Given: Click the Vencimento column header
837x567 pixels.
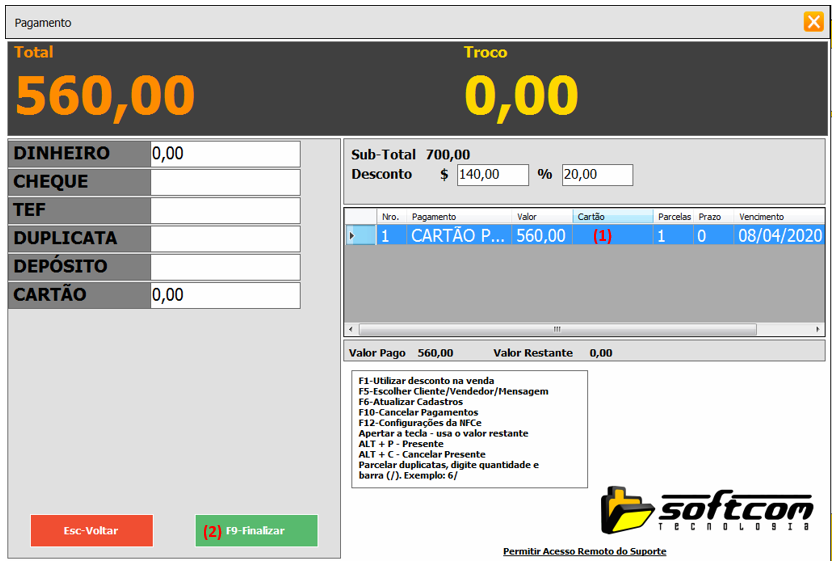Looking at the screenshot, I should pyautogui.click(x=778, y=216).
